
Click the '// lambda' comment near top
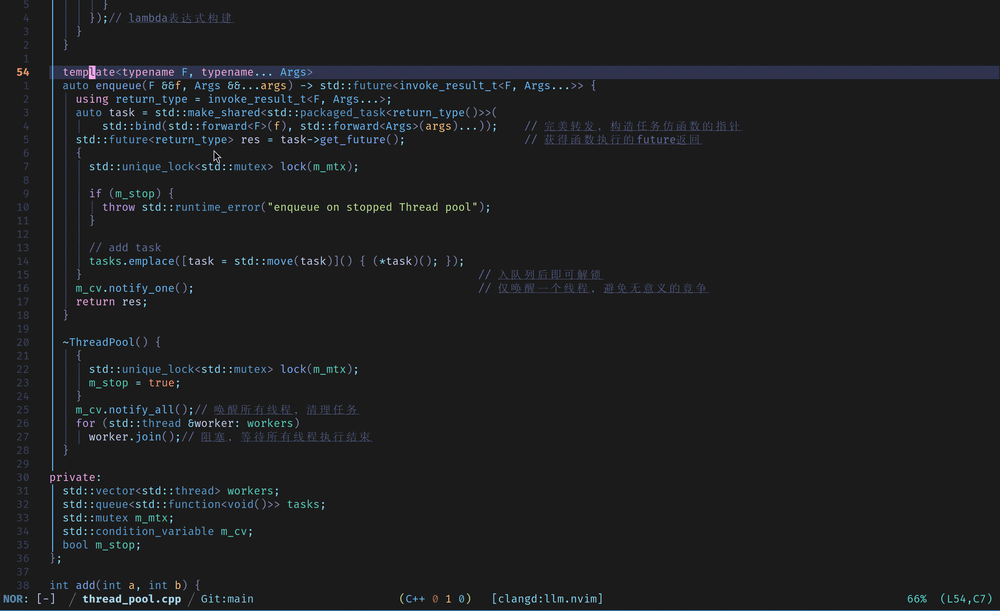(171, 18)
